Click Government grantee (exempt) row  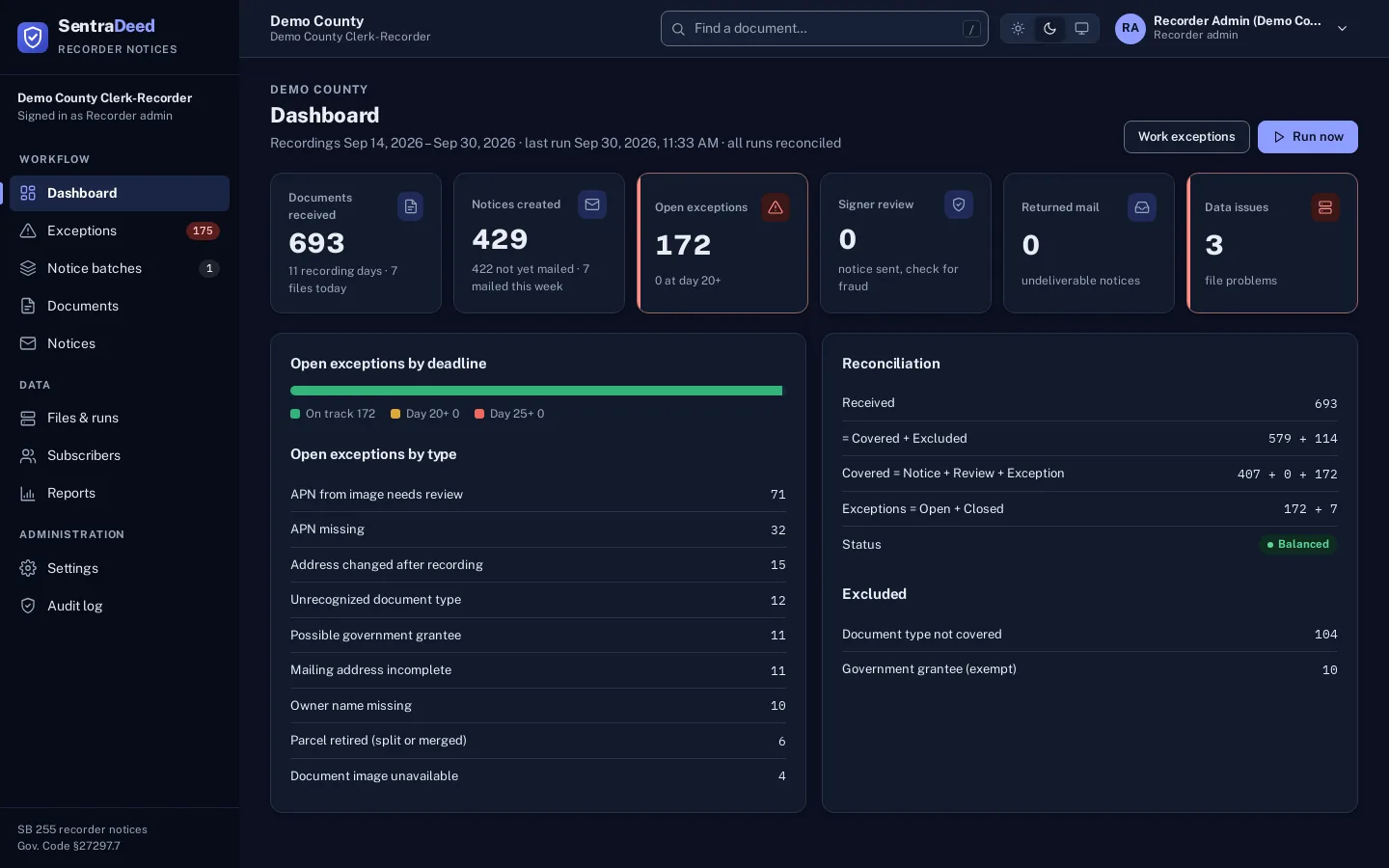(1090, 669)
